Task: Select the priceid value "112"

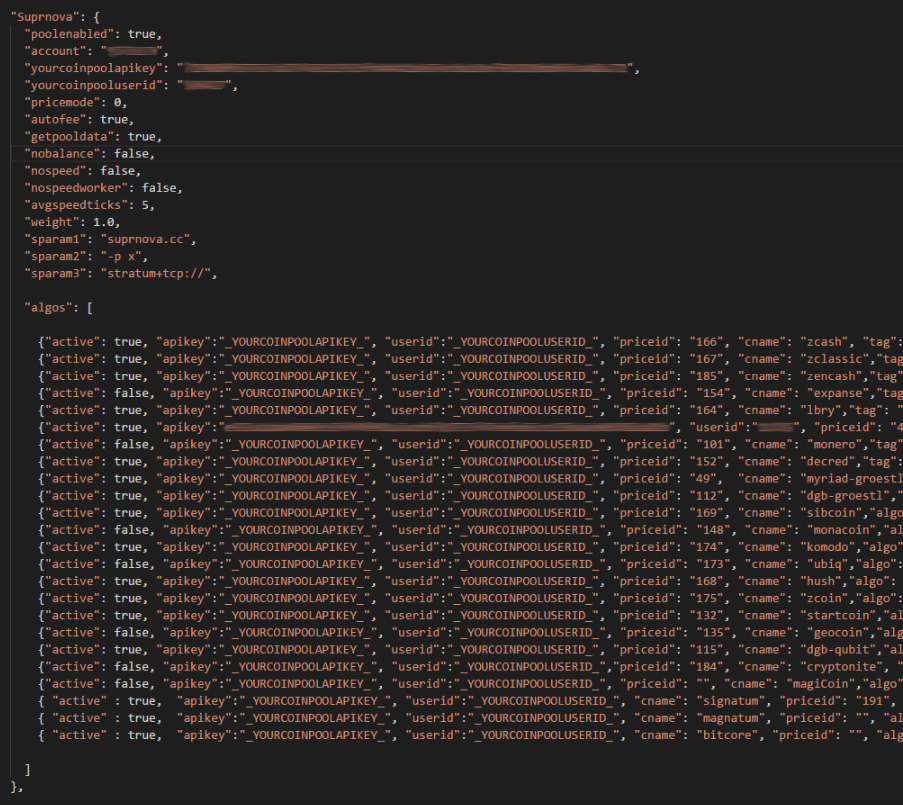Action: coord(706,496)
